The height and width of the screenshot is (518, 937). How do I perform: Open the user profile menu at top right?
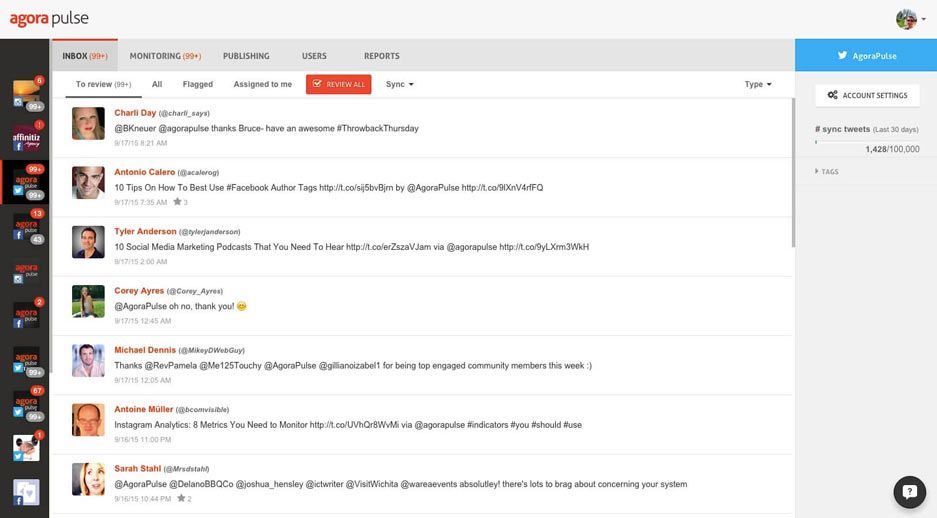tap(910, 19)
